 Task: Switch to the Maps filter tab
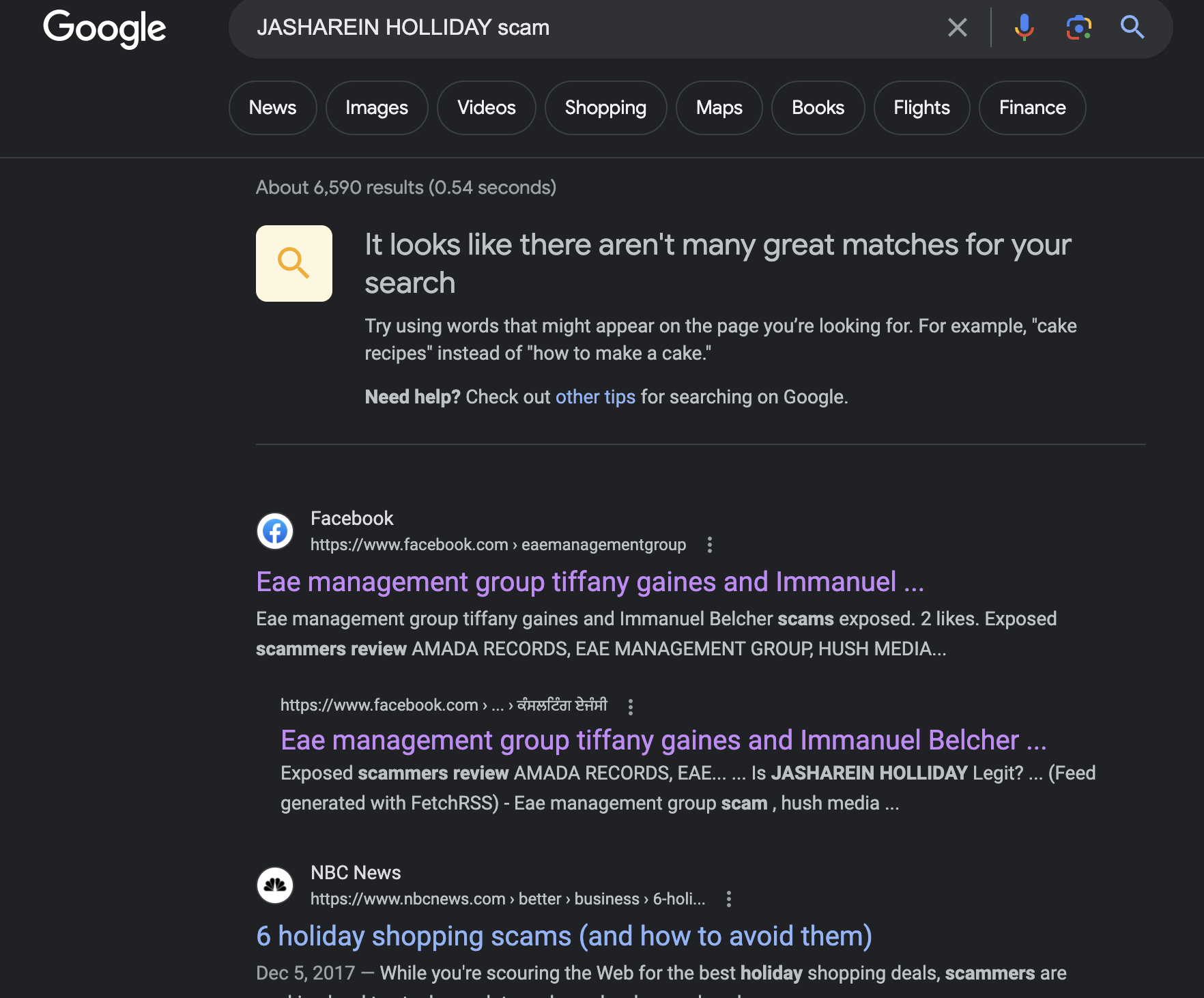click(719, 108)
